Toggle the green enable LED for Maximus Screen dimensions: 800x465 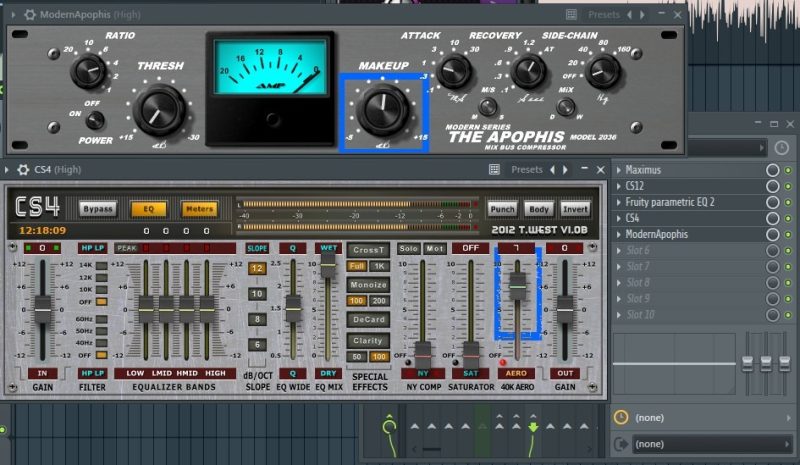(x=788, y=170)
